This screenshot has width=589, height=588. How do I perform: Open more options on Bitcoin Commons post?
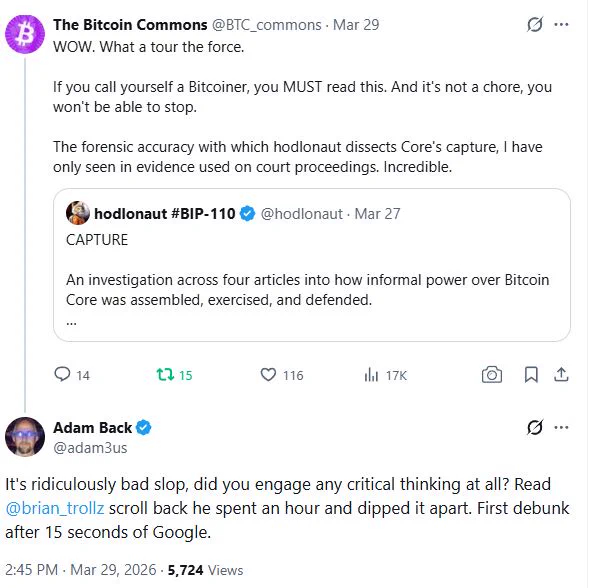[x=561, y=25]
